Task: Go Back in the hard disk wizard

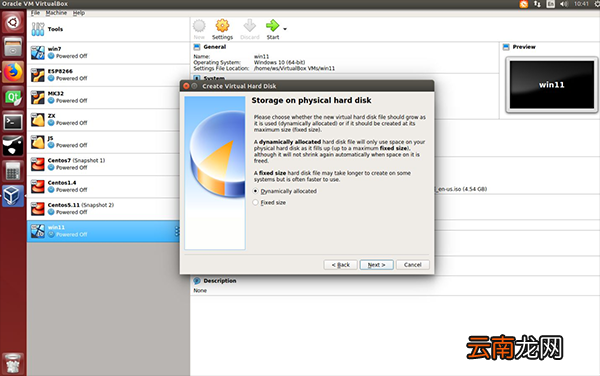Action: 341,265
